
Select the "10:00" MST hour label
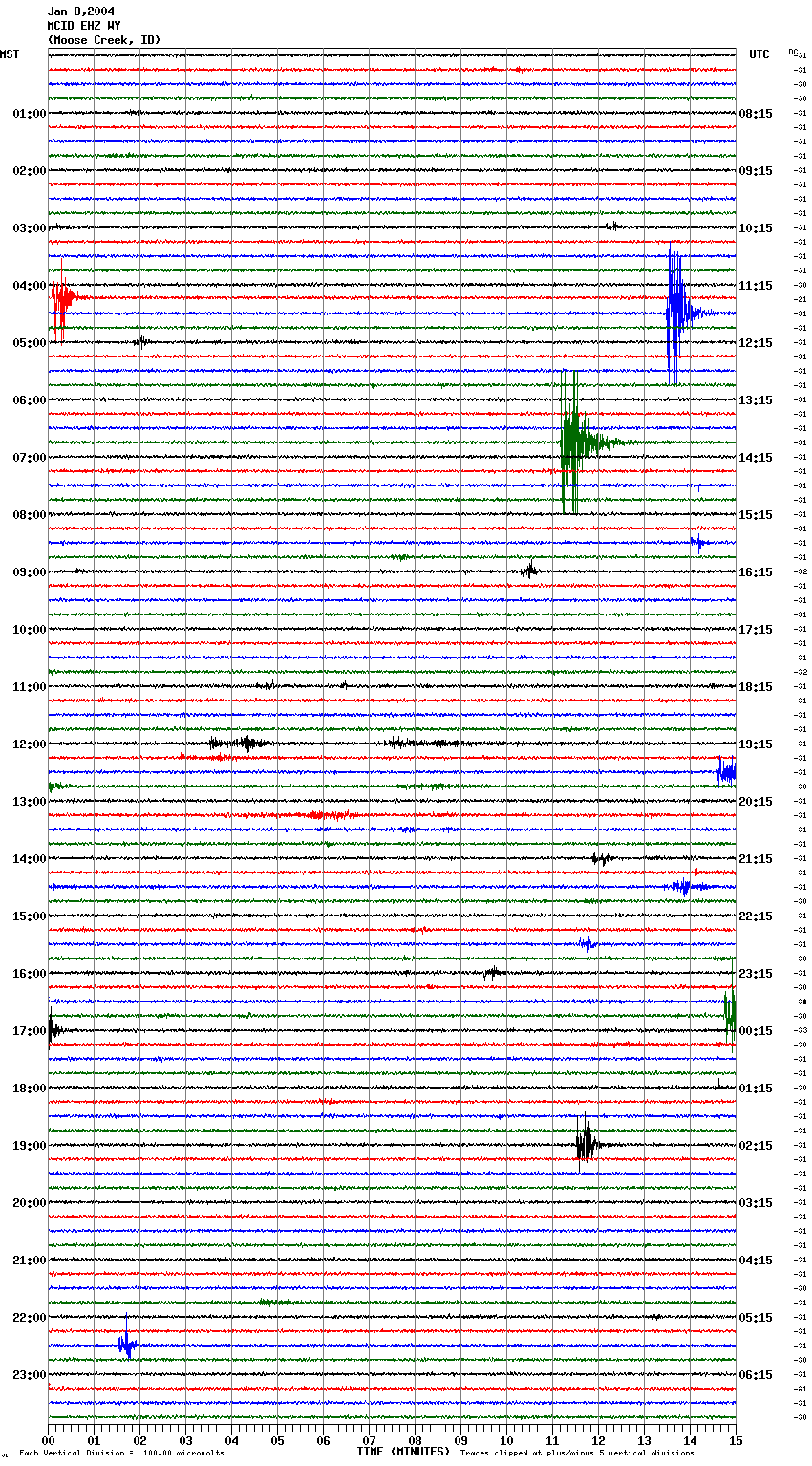(30, 630)
